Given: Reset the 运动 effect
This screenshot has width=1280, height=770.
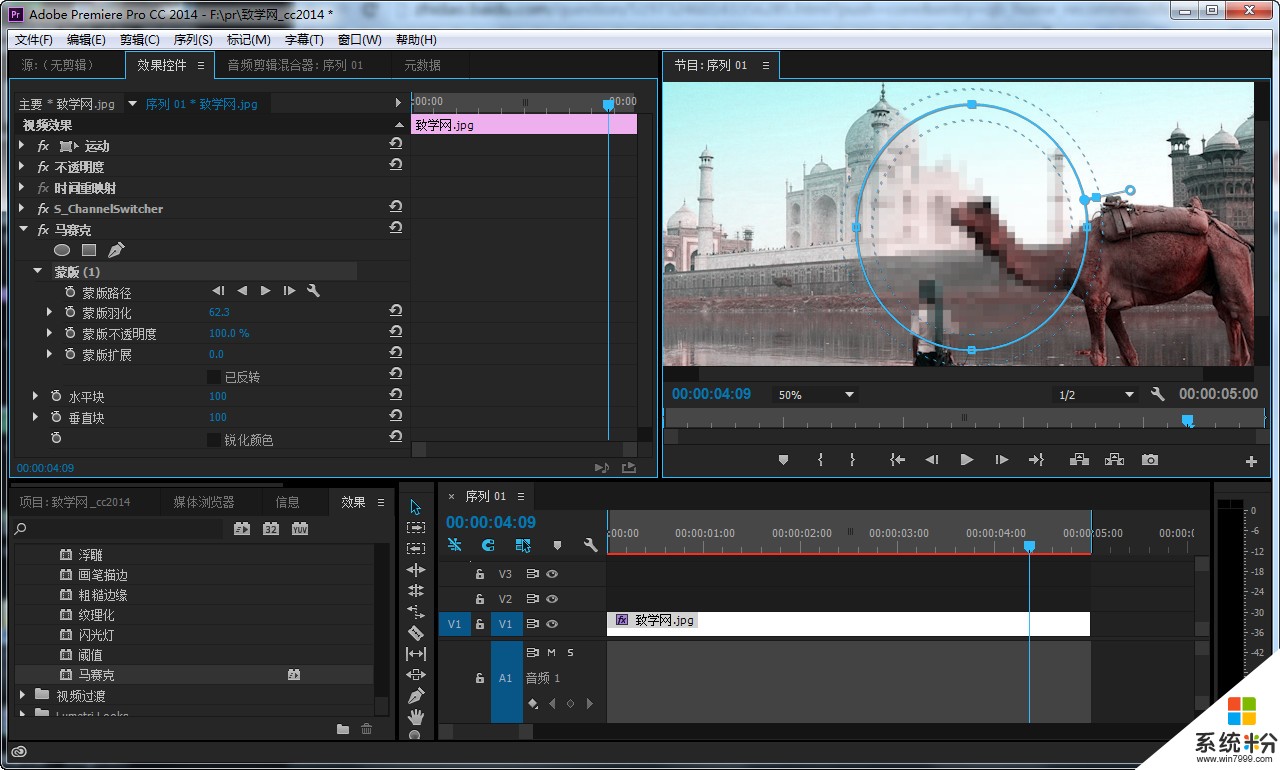Looking at the screenshot, I should 396,145.
